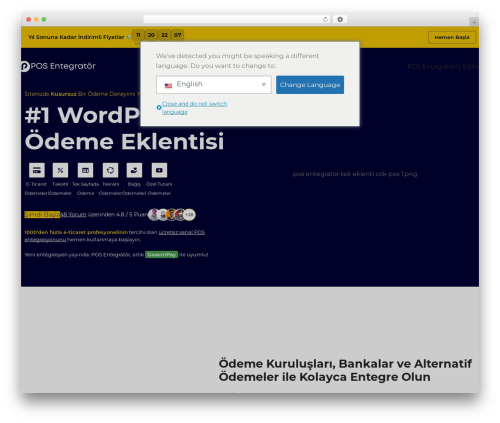Open the 48 Yorum reviews link
This screenshot has height=423, width=500.
(x=73, y=214)
